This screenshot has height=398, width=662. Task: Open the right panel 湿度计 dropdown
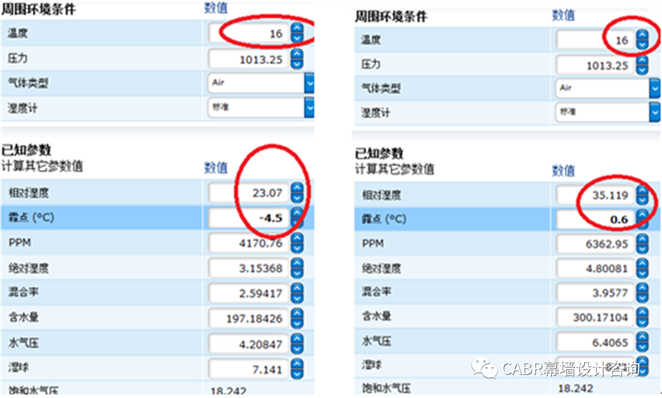click(655, 112)
